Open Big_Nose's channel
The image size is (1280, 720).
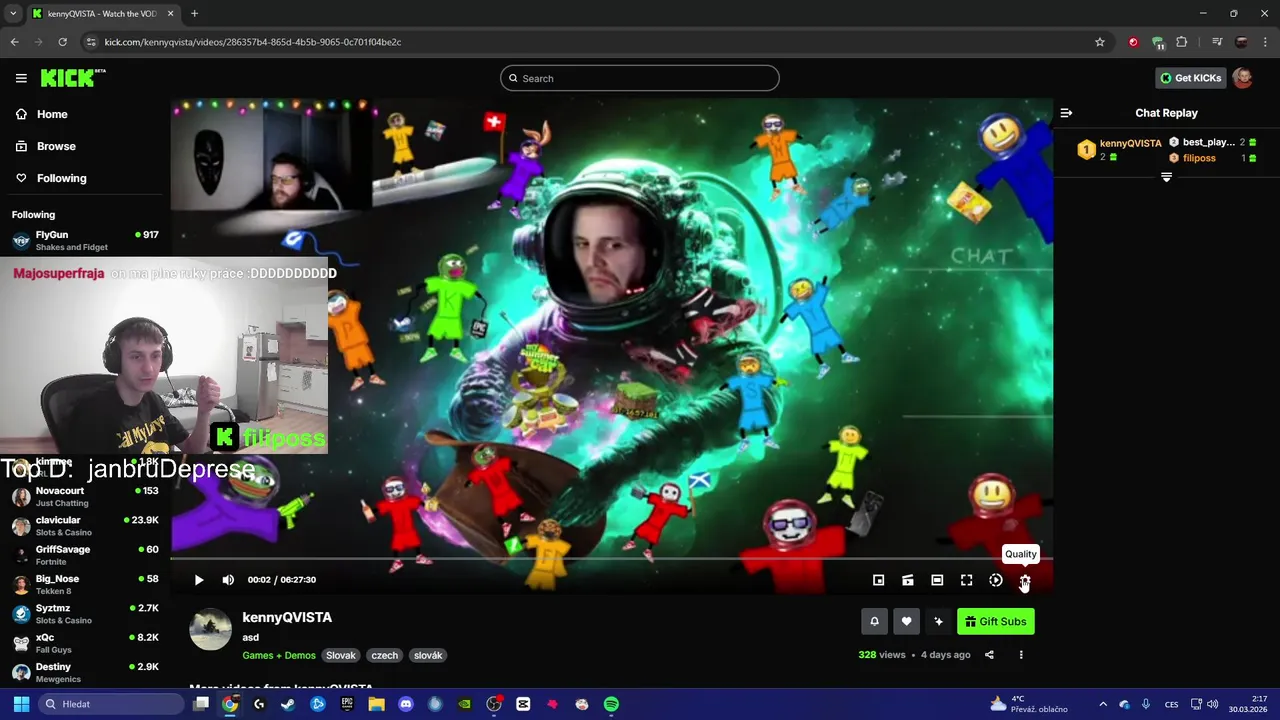pos(85,585)
